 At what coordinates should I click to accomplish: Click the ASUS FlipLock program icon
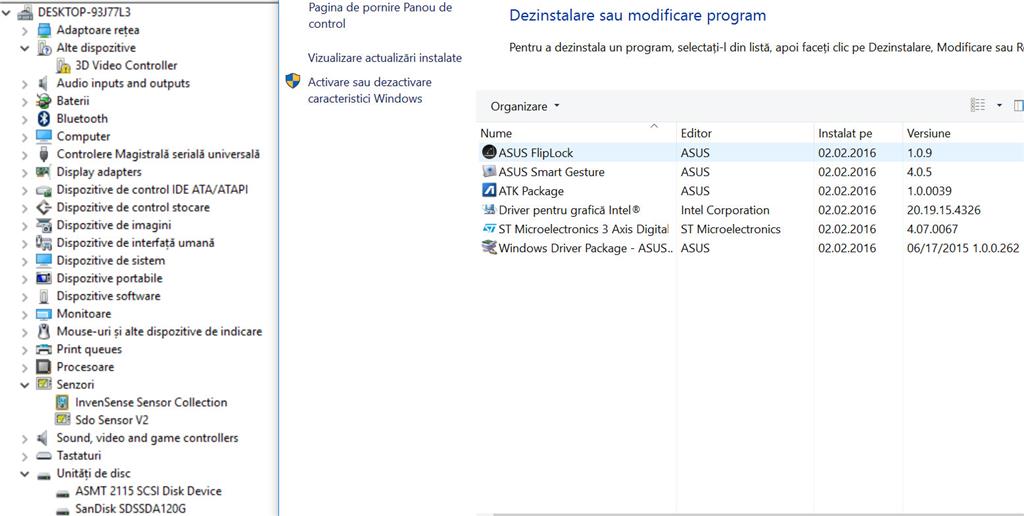489,152
